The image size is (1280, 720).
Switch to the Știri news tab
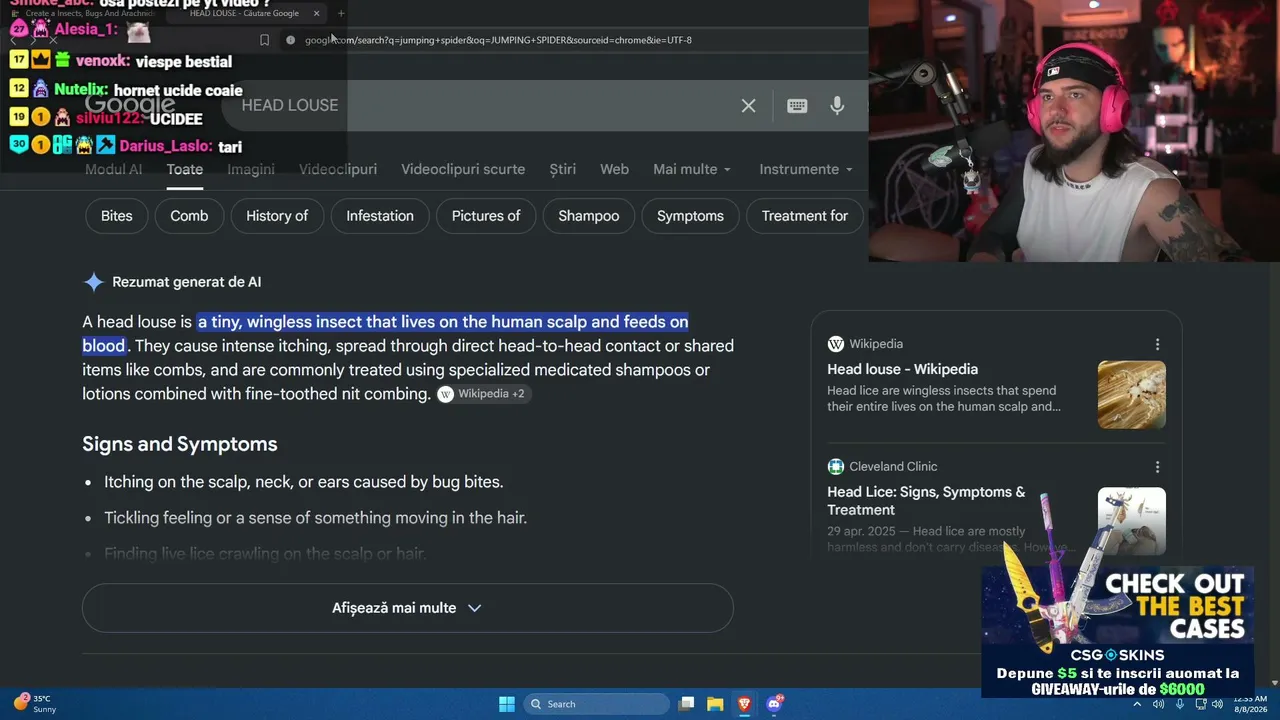563,169
